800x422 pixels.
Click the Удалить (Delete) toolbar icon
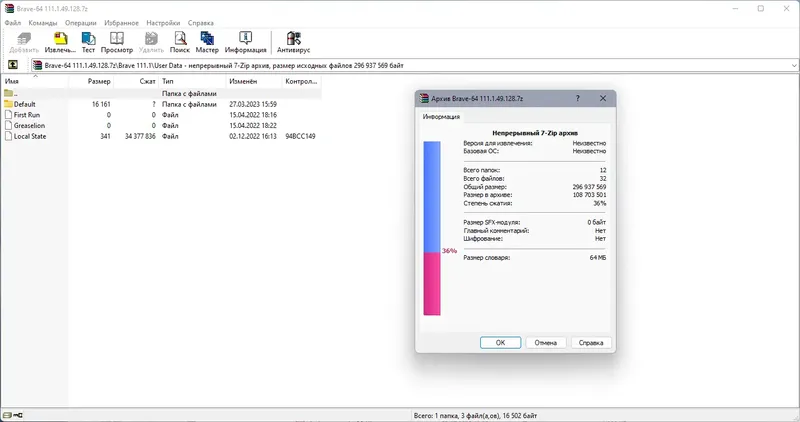(151, 39)
